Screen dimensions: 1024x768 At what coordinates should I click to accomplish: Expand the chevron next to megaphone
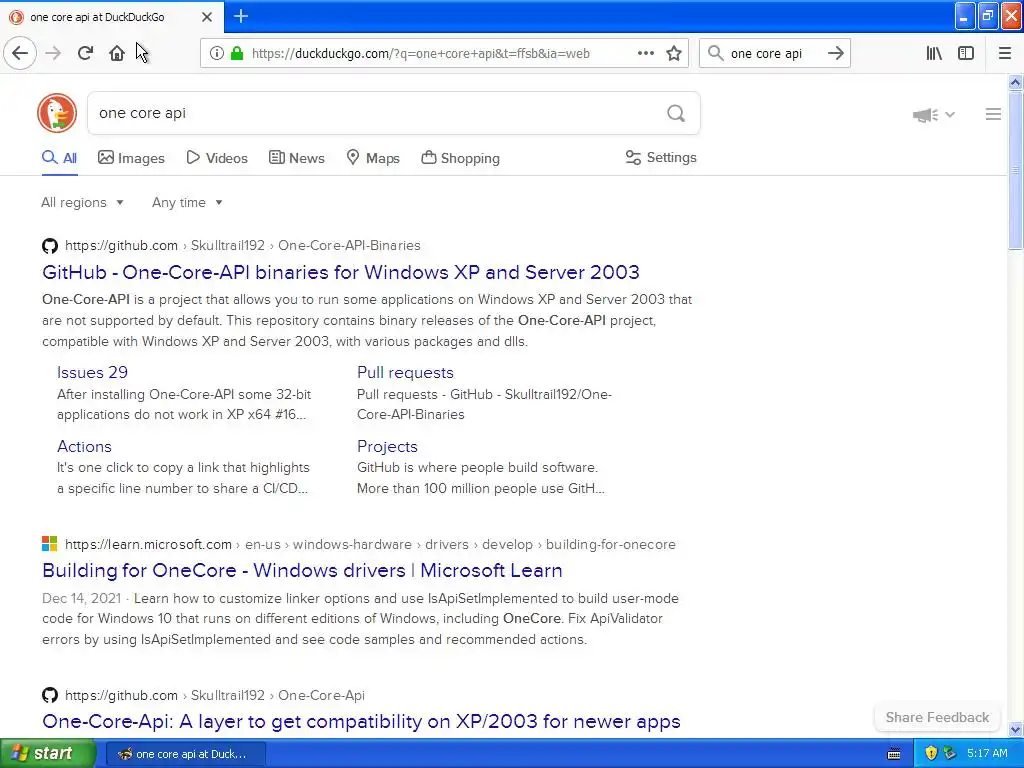click(950, 115)
